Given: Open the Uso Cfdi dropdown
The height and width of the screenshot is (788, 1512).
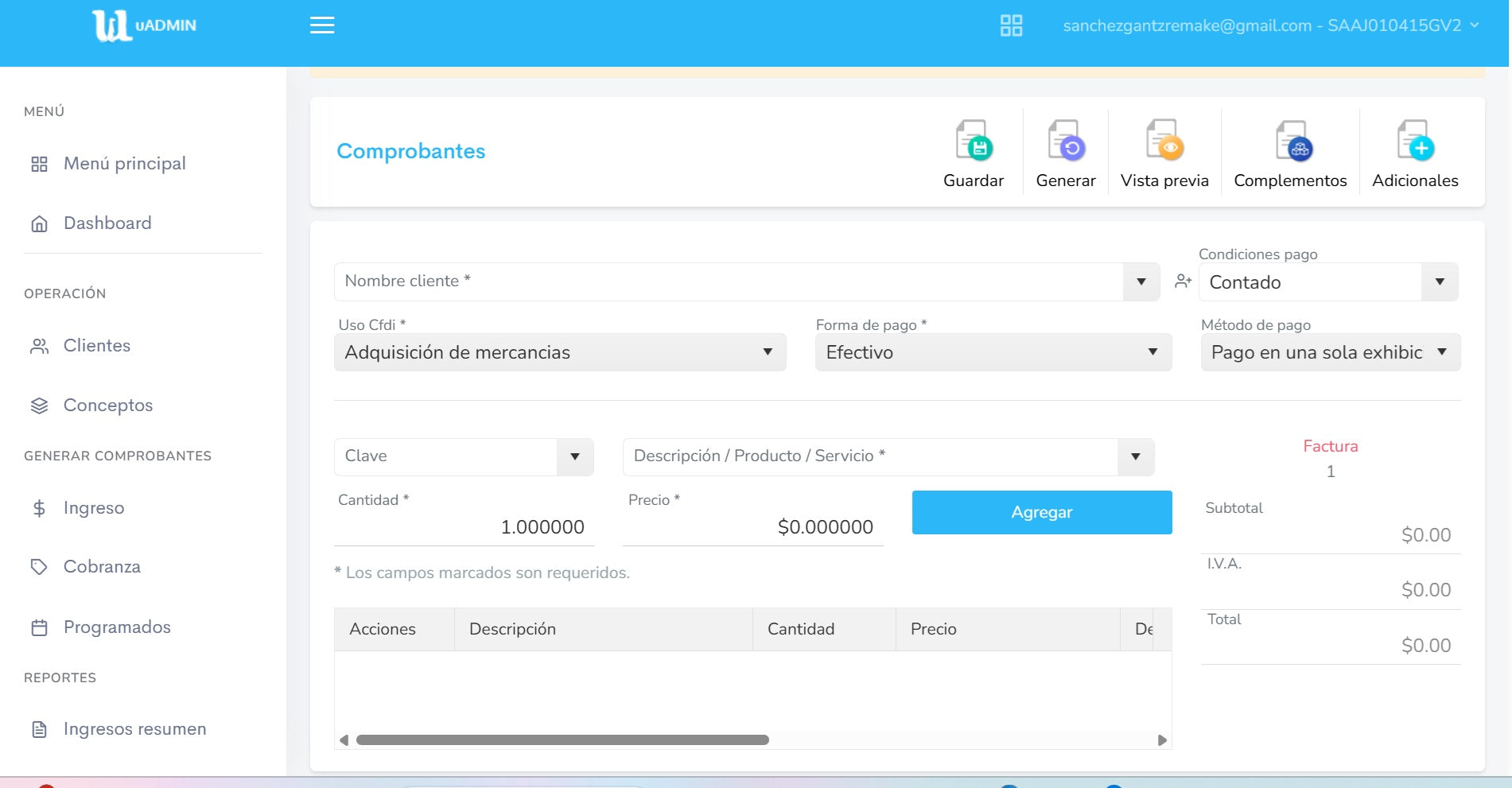Looking at the screenshot, I should (560, 352).
